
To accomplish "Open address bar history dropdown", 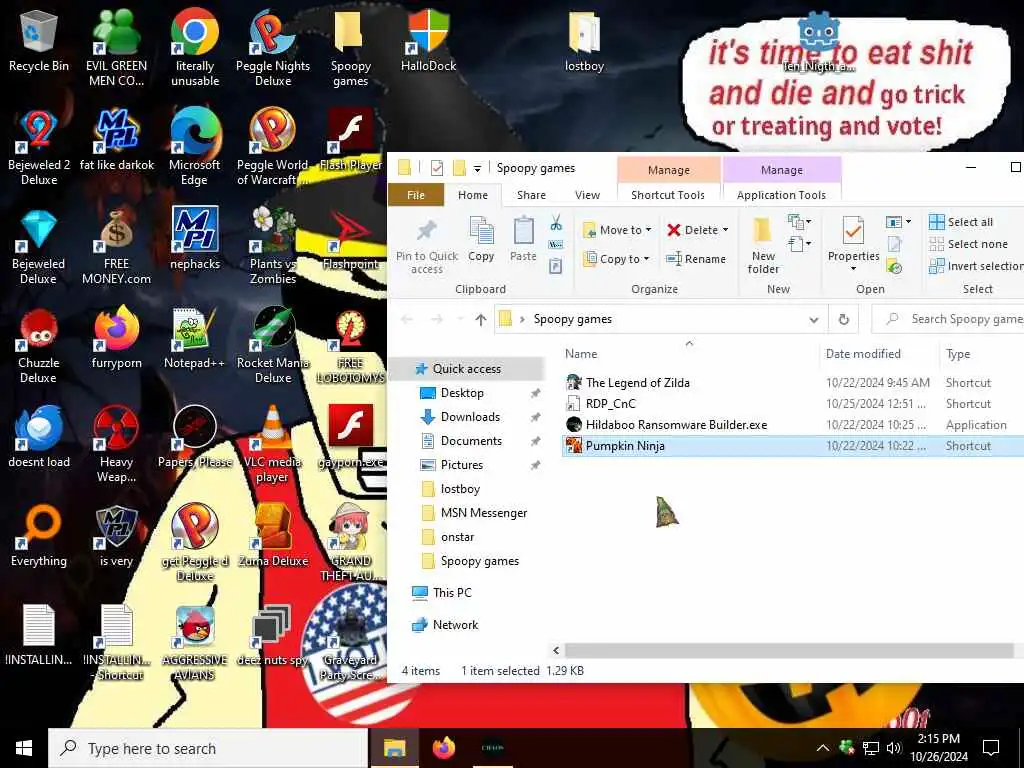I will click(x=814, y=319).
